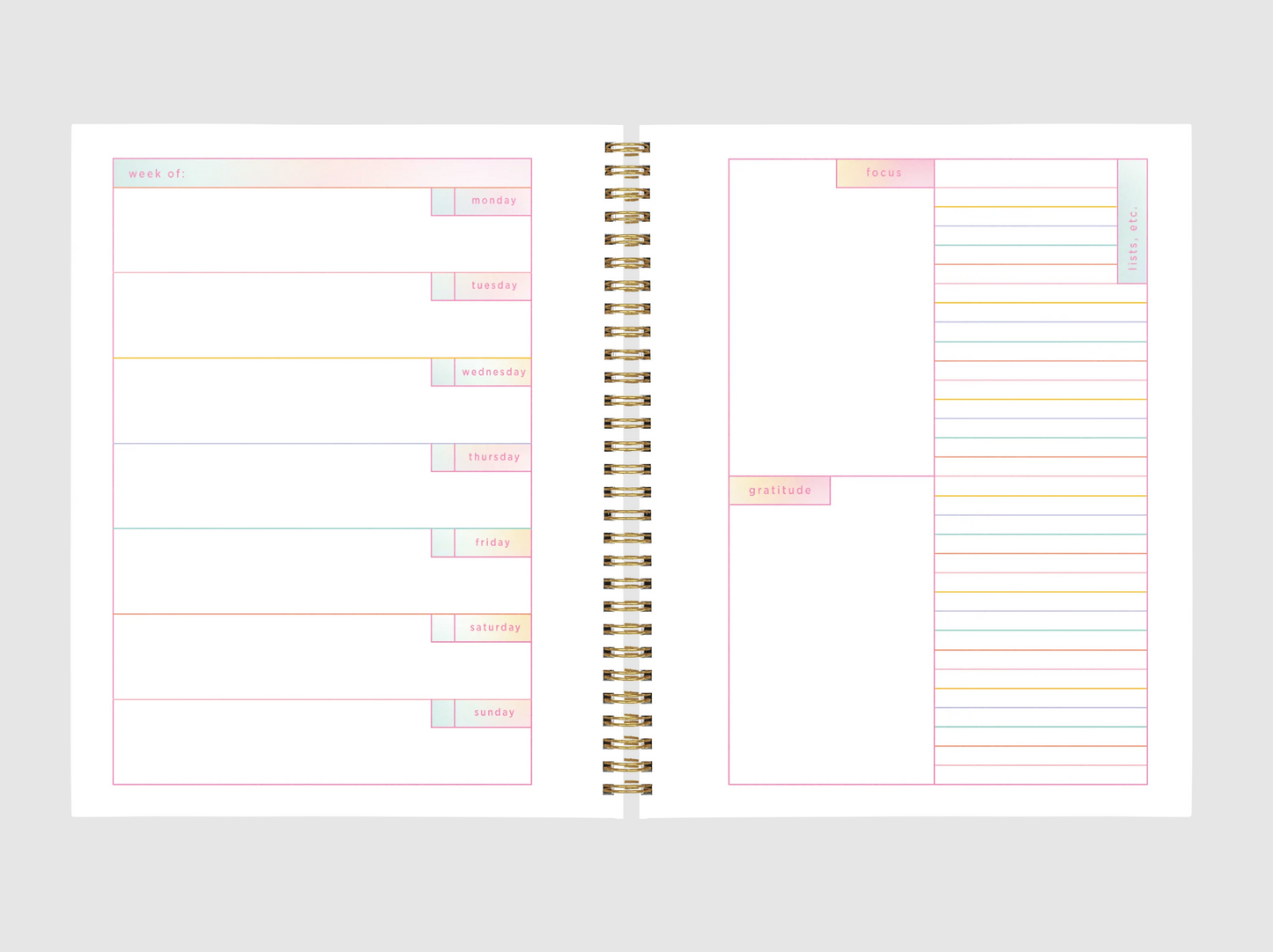Image resolution: width=1273 pixels, height=952 pixels.
Task: Click the gold spiral binding in the center
Action: click(x=627, y=469)
